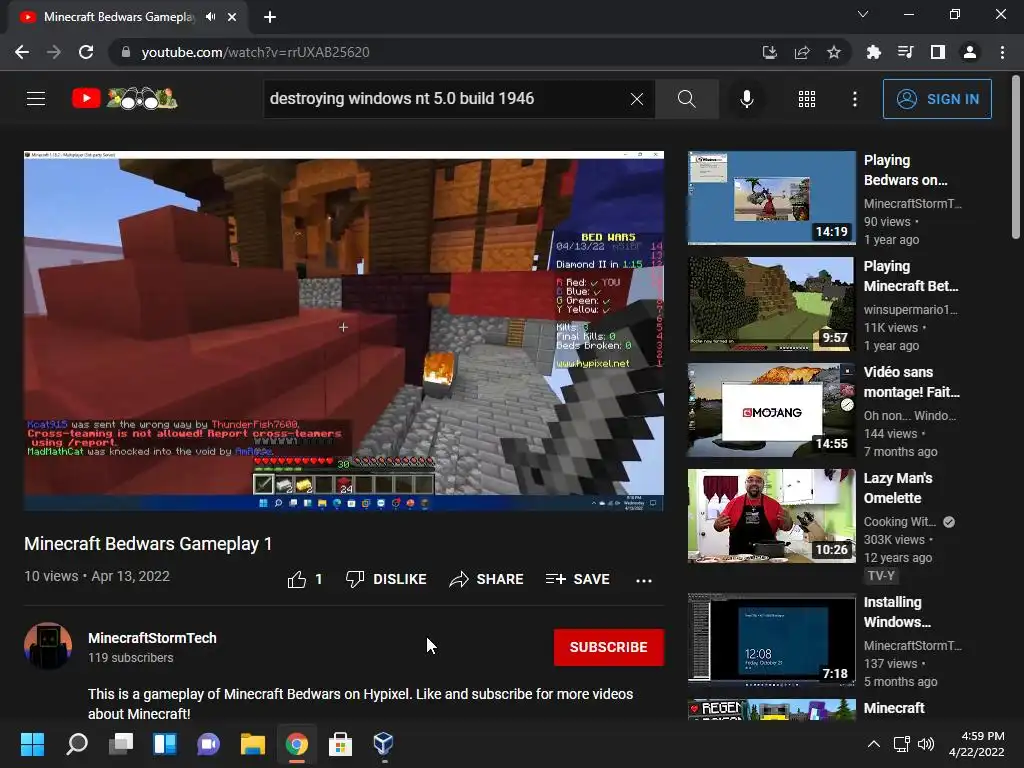Show hidden tray icons chevron
The width and height of the screenshot is (1024, 768).
[874, 744]
